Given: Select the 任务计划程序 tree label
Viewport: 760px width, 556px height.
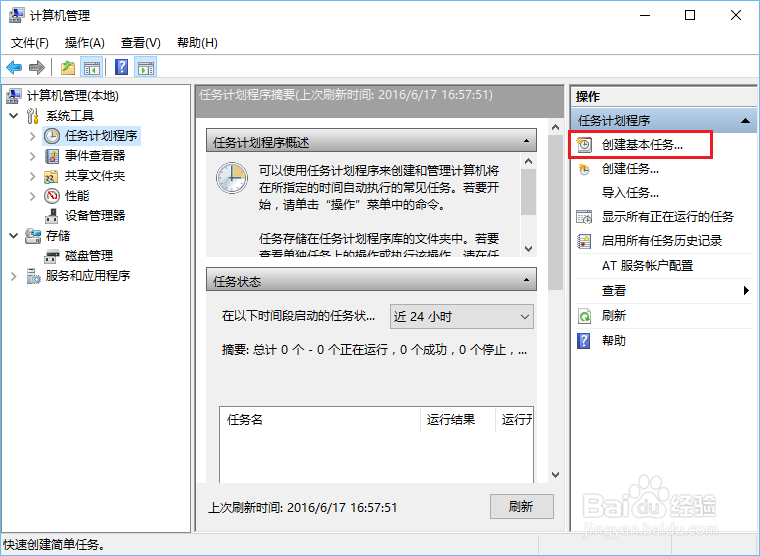Looking at the screenshot, I should click(x=101, y=136).
